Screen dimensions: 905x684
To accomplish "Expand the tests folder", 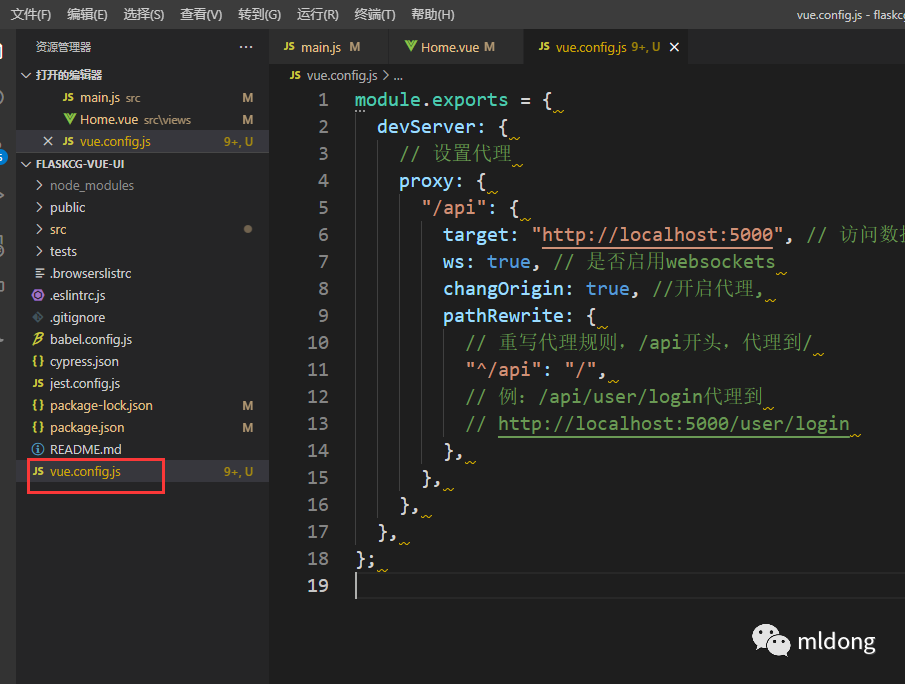I will pyautogui.click(x=38, y=251).
